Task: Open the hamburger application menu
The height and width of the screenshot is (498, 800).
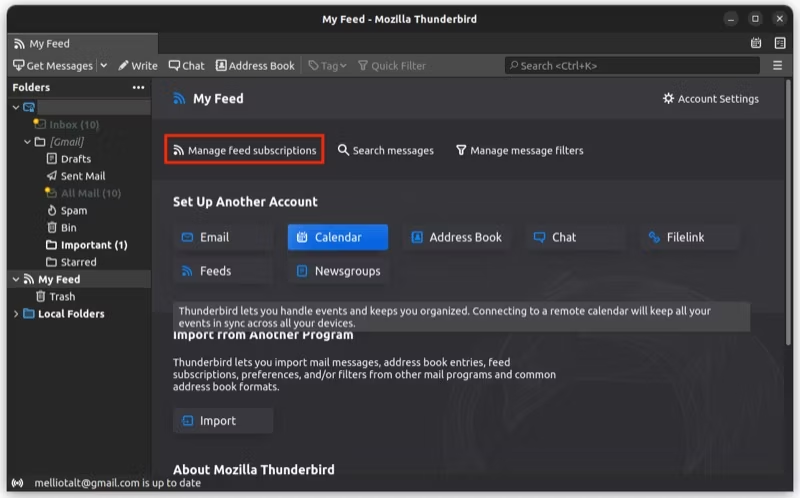Action: click(x=777, y=65)
